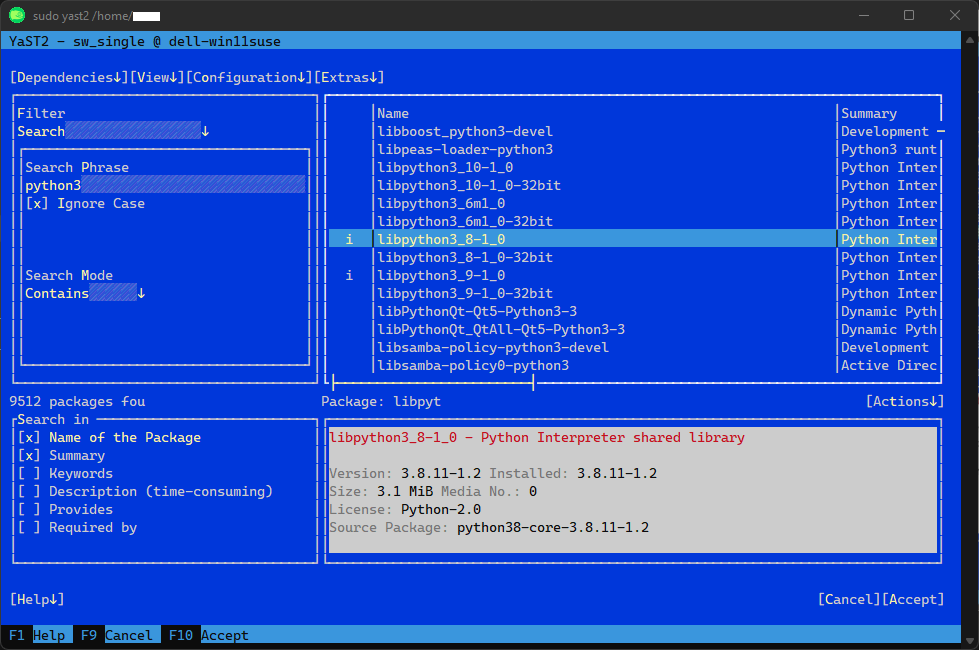
Task: Click installed status 'i' of libpython3_8-1_0
Action: (x=349, y=240)
